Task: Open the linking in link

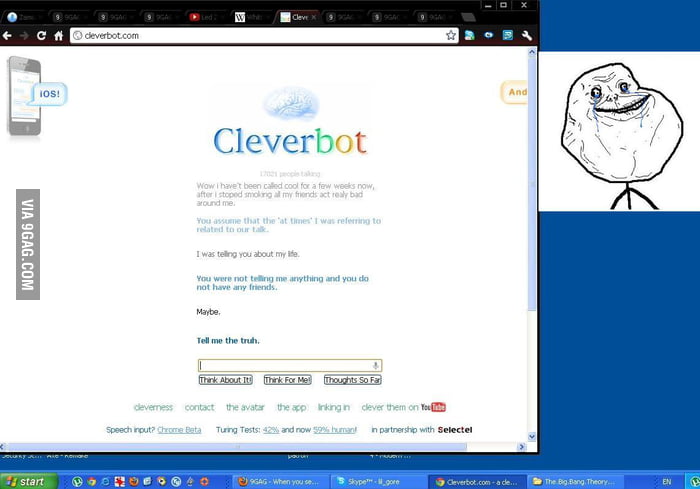Action: click(x=334, y=407)
